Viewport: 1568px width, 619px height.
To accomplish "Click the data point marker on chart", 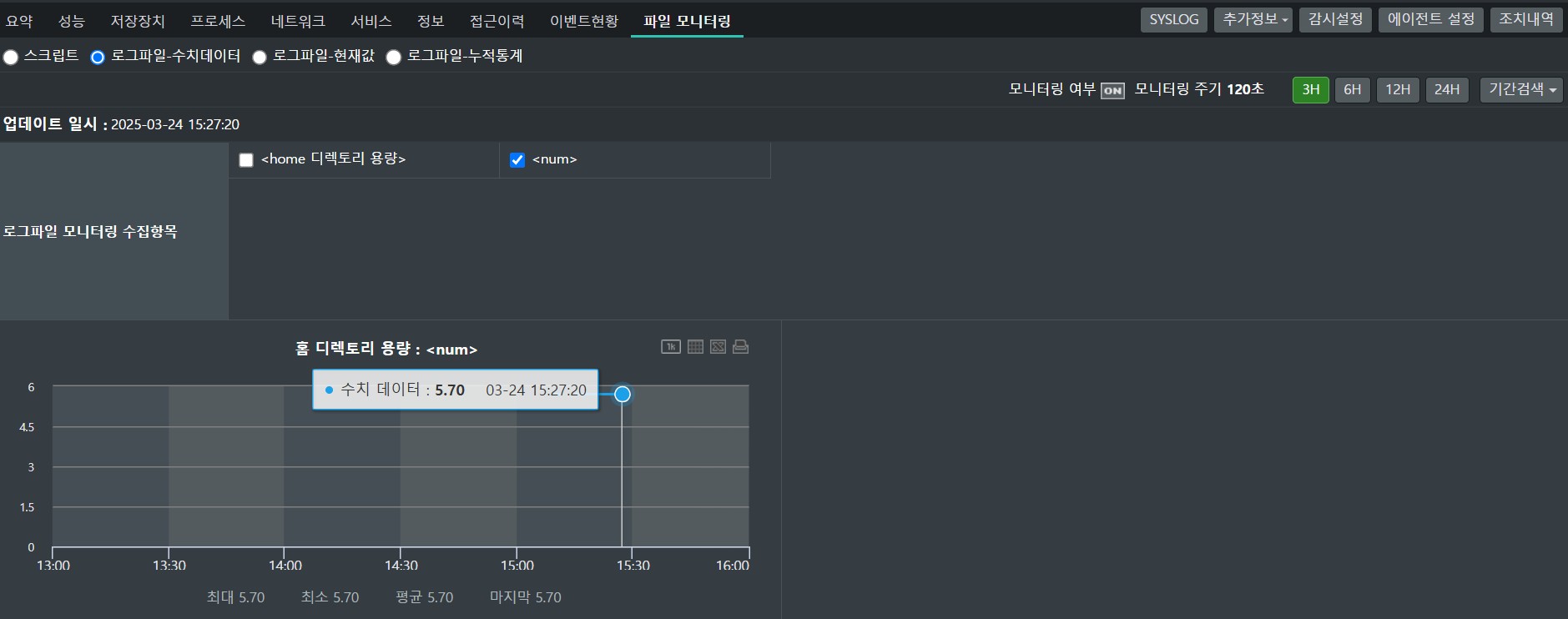I will (623, 394).
